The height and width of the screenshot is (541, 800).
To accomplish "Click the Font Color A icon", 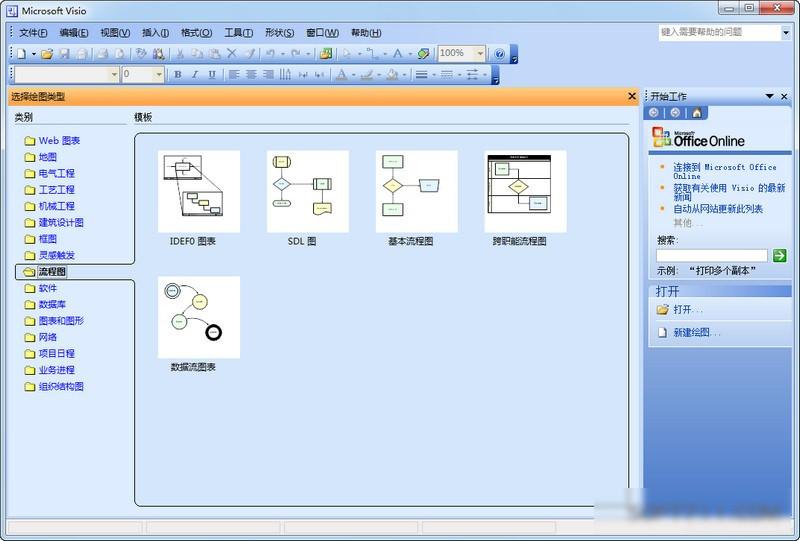I will [x=341, y=75].
